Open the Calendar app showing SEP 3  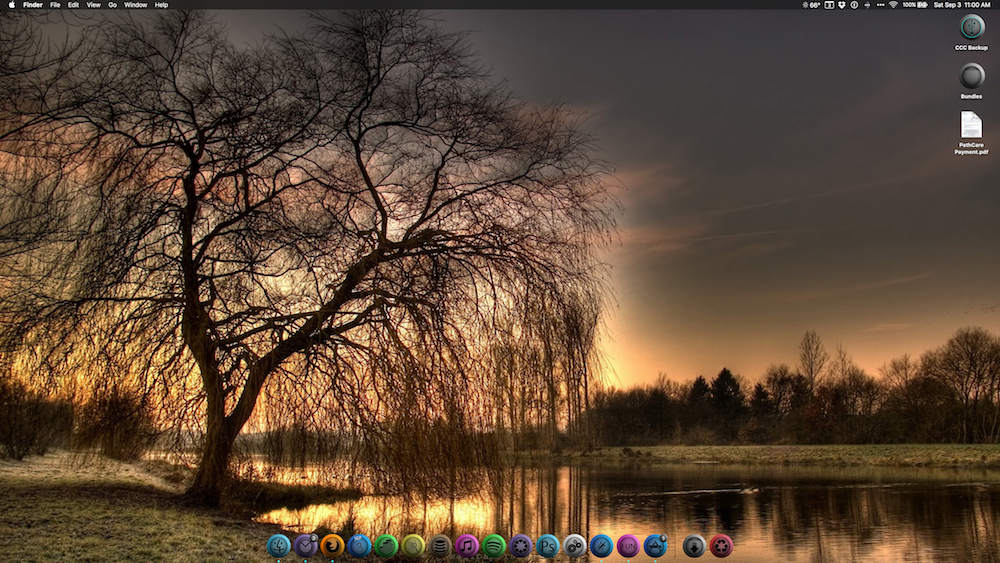[x=359, y=546]
